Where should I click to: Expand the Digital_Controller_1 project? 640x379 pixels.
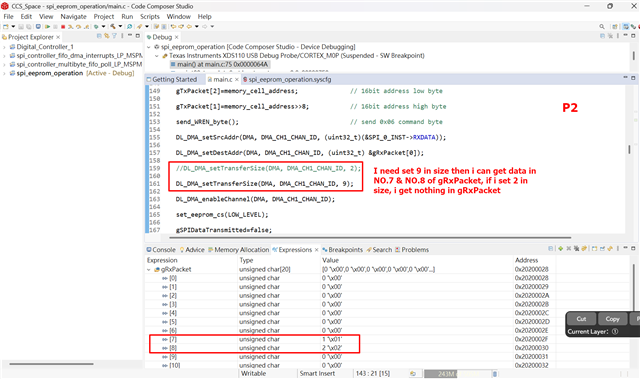(x=4, y=47)
